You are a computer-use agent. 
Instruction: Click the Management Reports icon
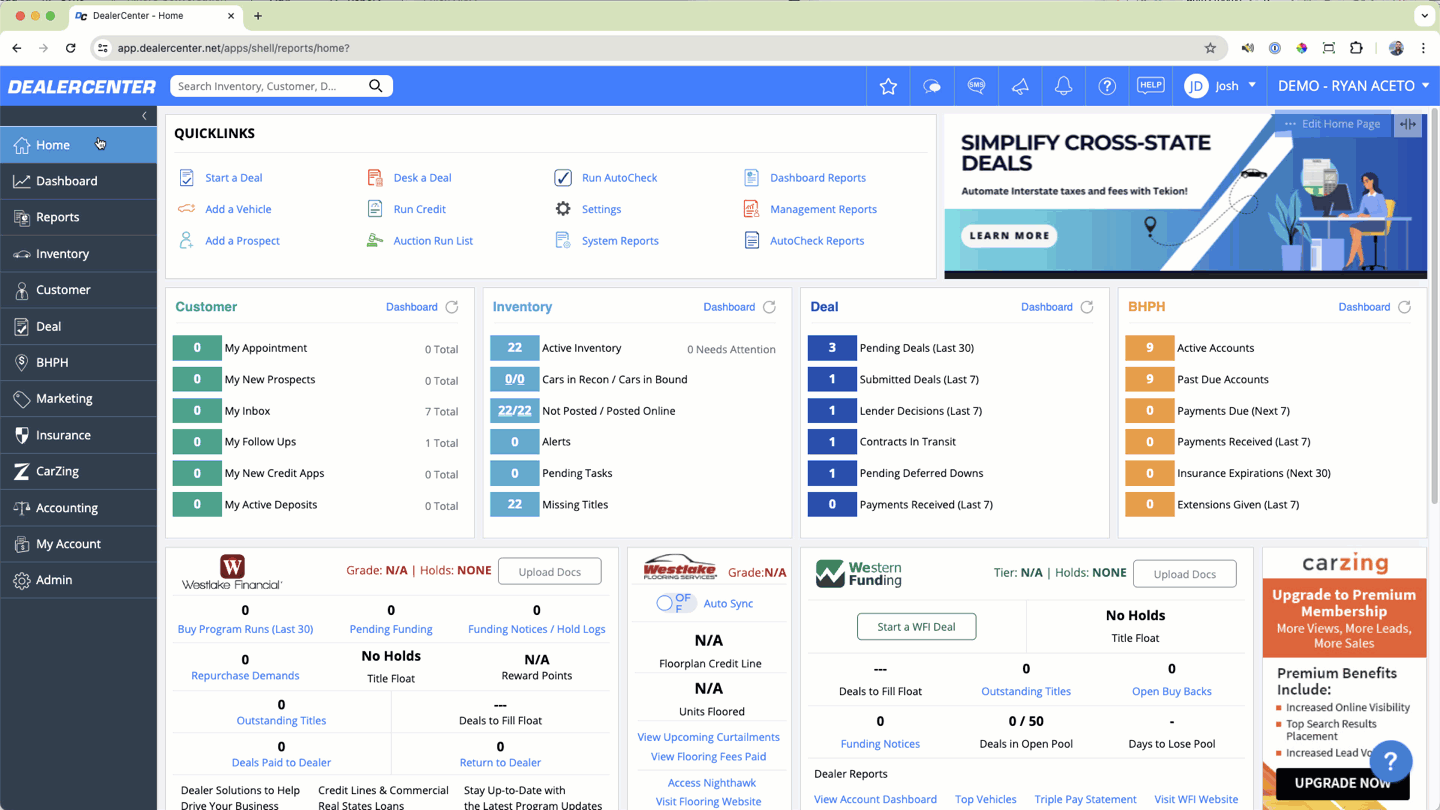pyautogui.click(x=751, y=209)
